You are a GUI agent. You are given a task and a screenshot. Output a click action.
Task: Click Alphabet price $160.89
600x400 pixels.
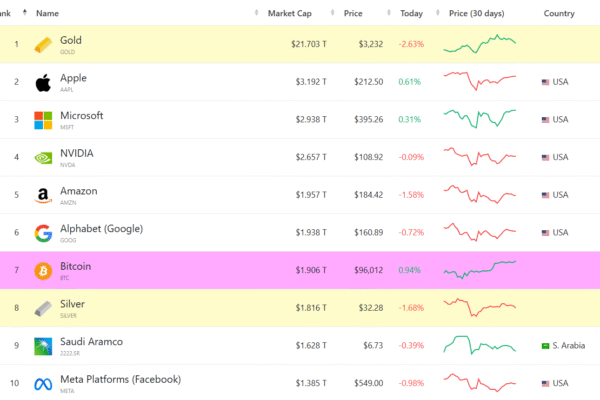click(x=368, y=233)
